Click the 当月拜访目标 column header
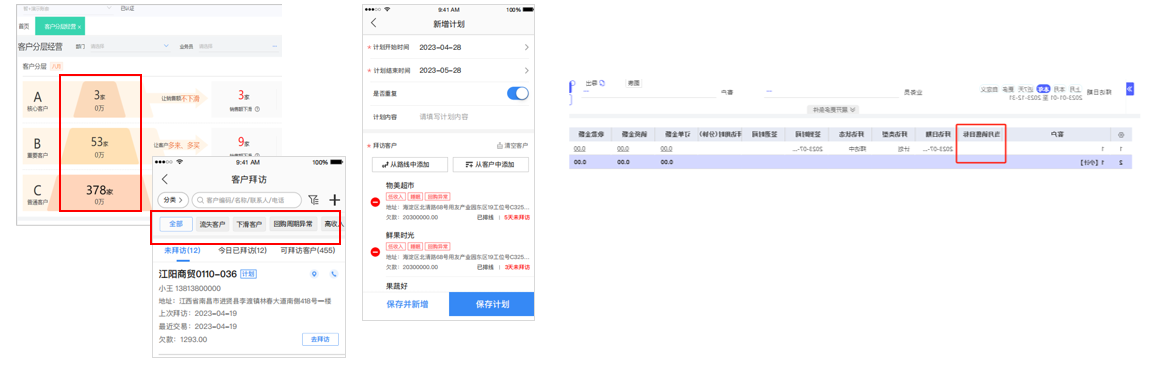Image resolution: width=1175 pixels, height=371 pixels. (x=982, y=135)
